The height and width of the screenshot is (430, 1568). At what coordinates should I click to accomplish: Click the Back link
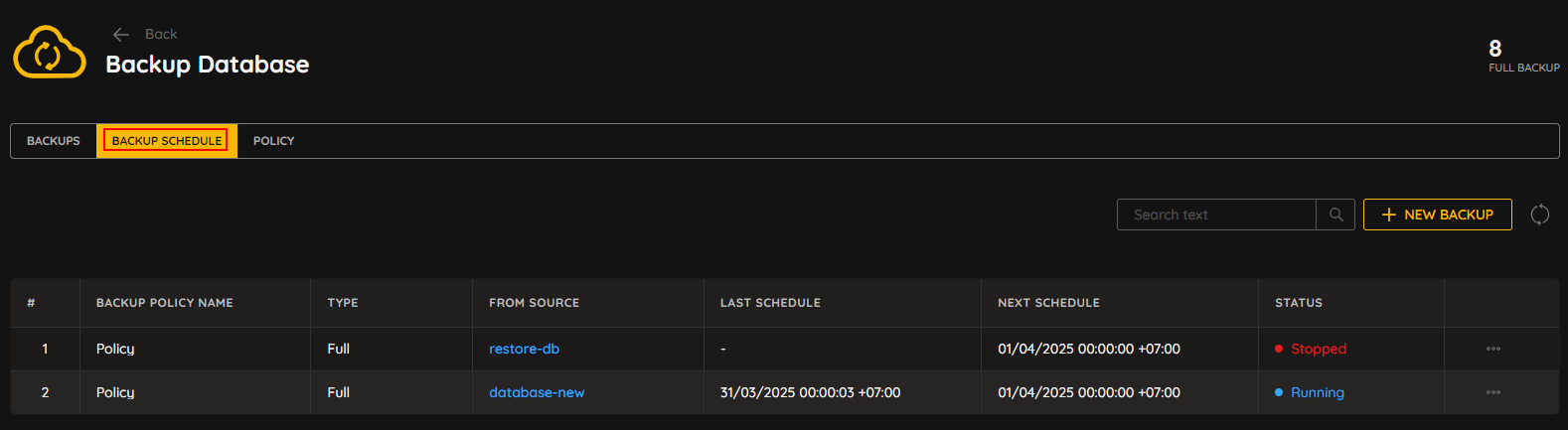point(145,35)
